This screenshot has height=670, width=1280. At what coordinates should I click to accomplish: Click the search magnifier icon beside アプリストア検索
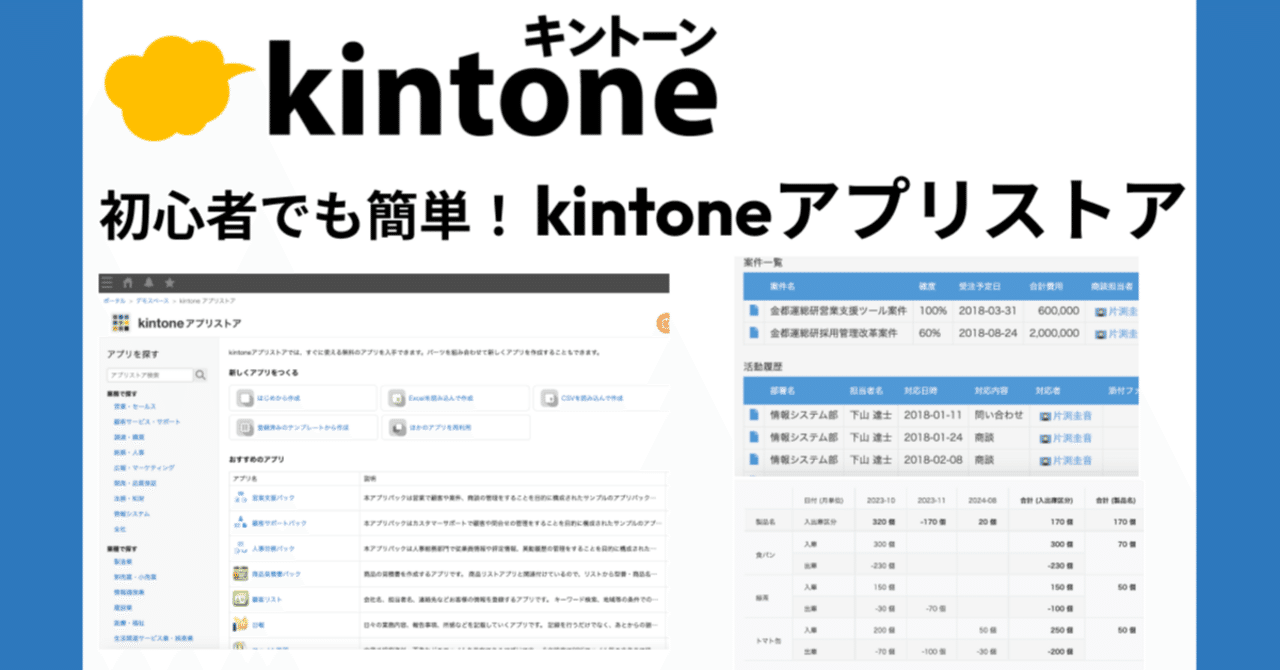[199, 374]
